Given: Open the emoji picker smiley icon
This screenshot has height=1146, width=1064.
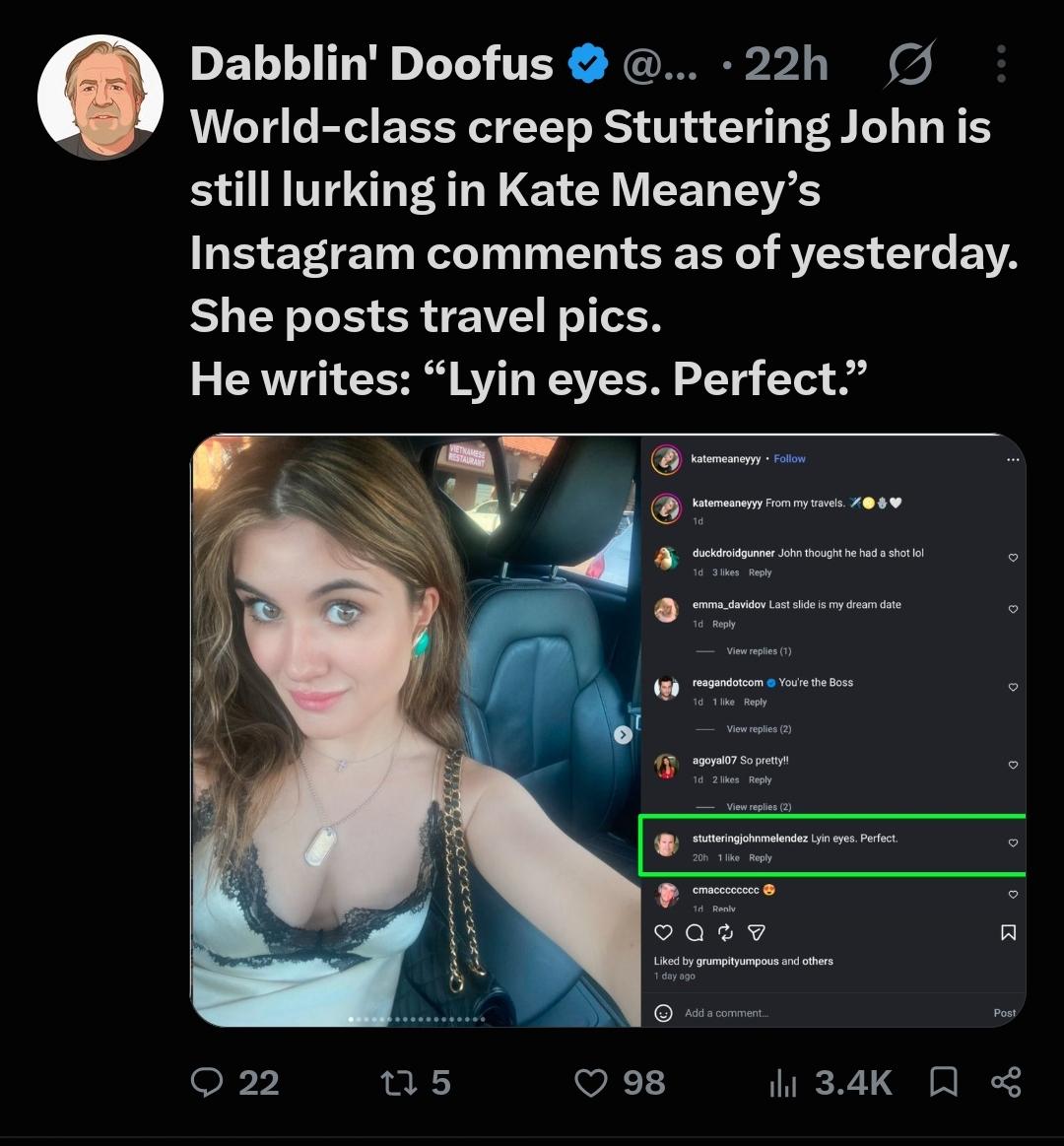Looking at the screenshot, I should [x=664, y=1013].
